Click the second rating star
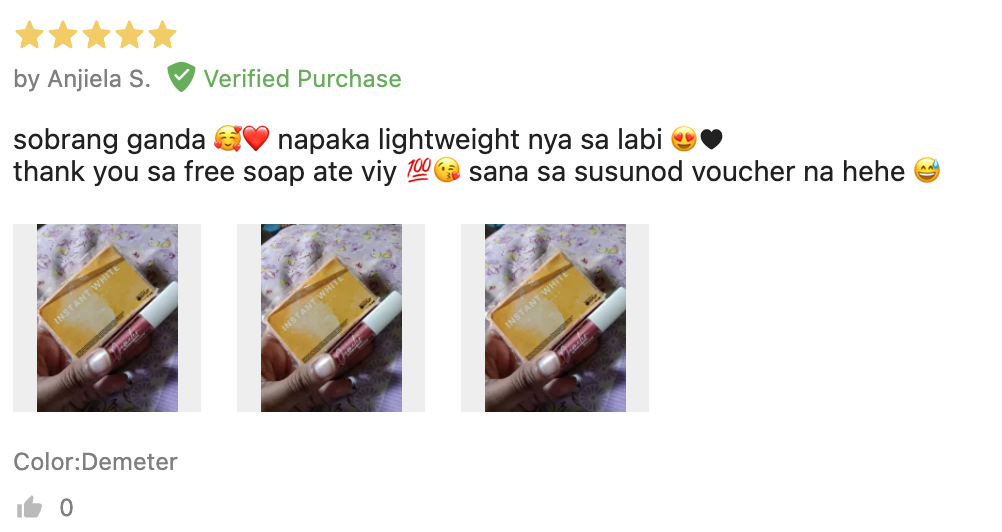1002x532 pixels. coord(63,34)
